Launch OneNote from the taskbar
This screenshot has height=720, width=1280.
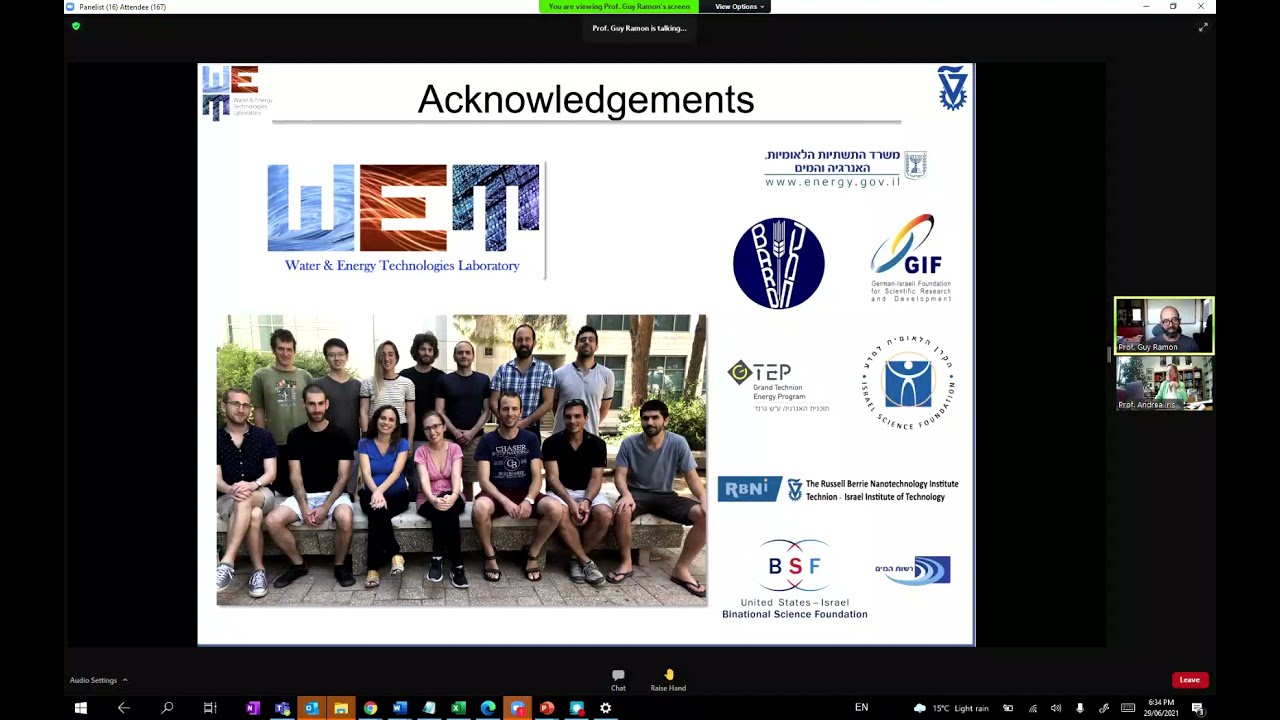click(253, 708)
